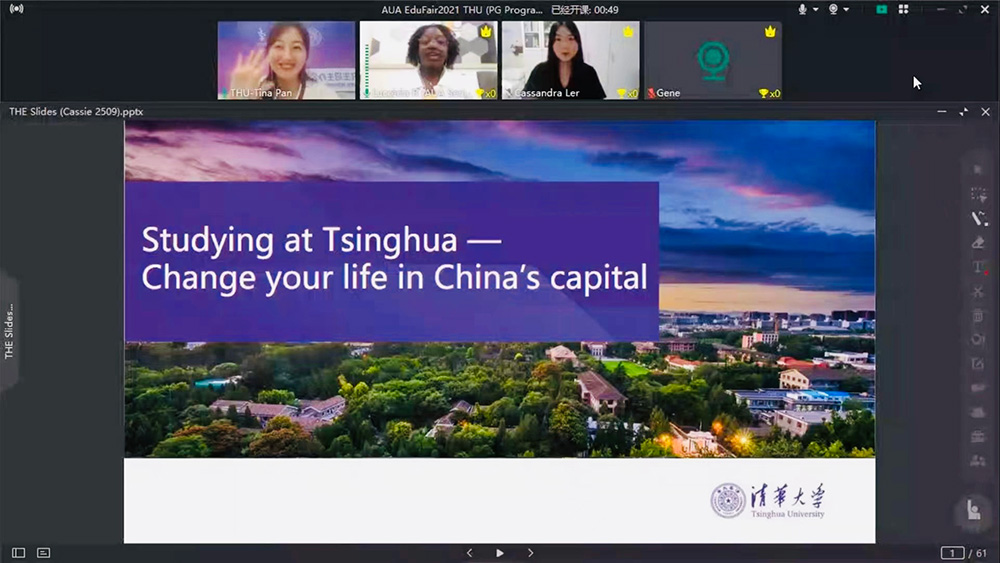Viewport: 1000px width, 563px height.
Task: Toggle the speaker notes icon
Action: point(43,553)
